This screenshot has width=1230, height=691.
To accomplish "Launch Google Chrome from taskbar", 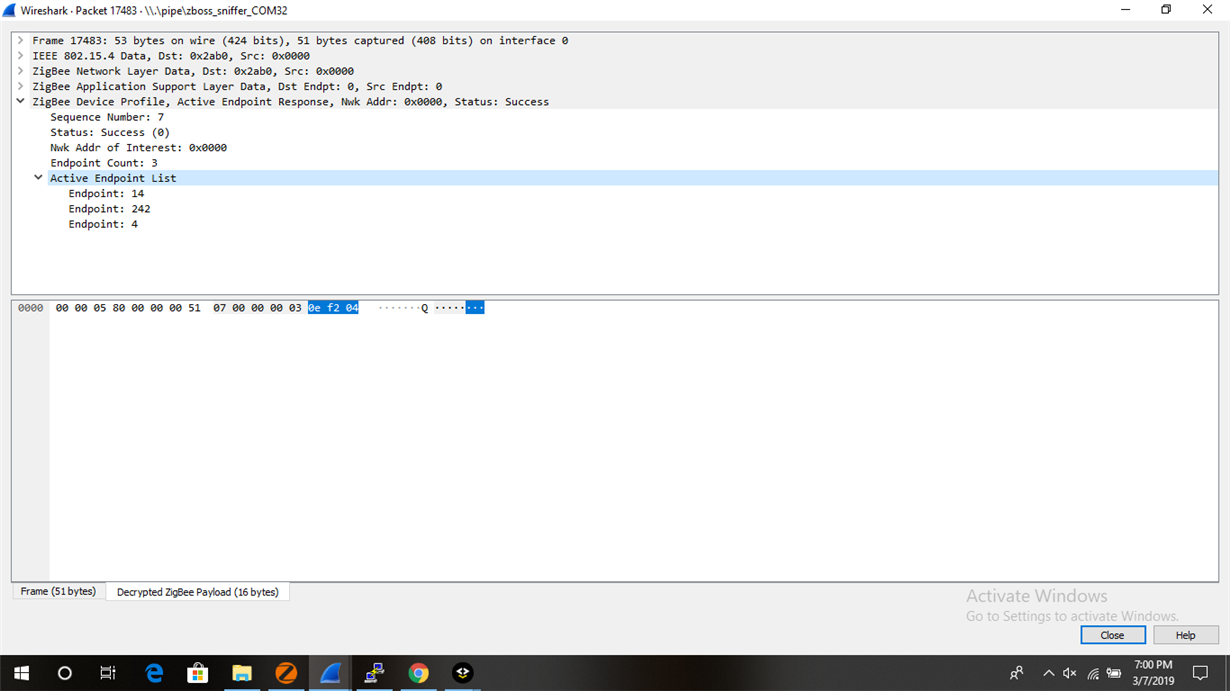I will (418, 673).
